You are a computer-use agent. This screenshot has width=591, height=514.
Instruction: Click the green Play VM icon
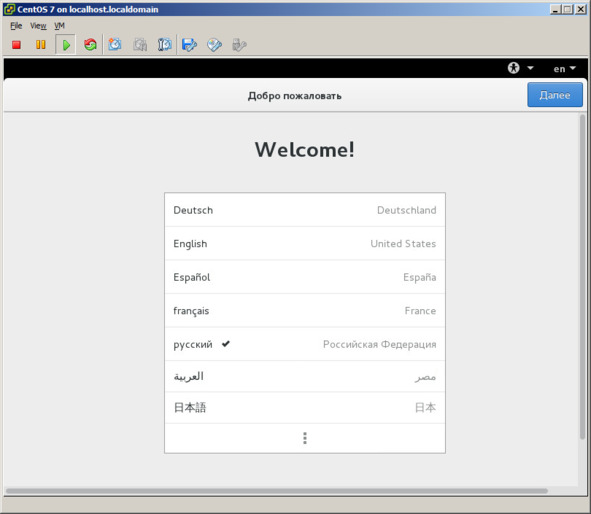pyautogui.click(x=66, y=45)
